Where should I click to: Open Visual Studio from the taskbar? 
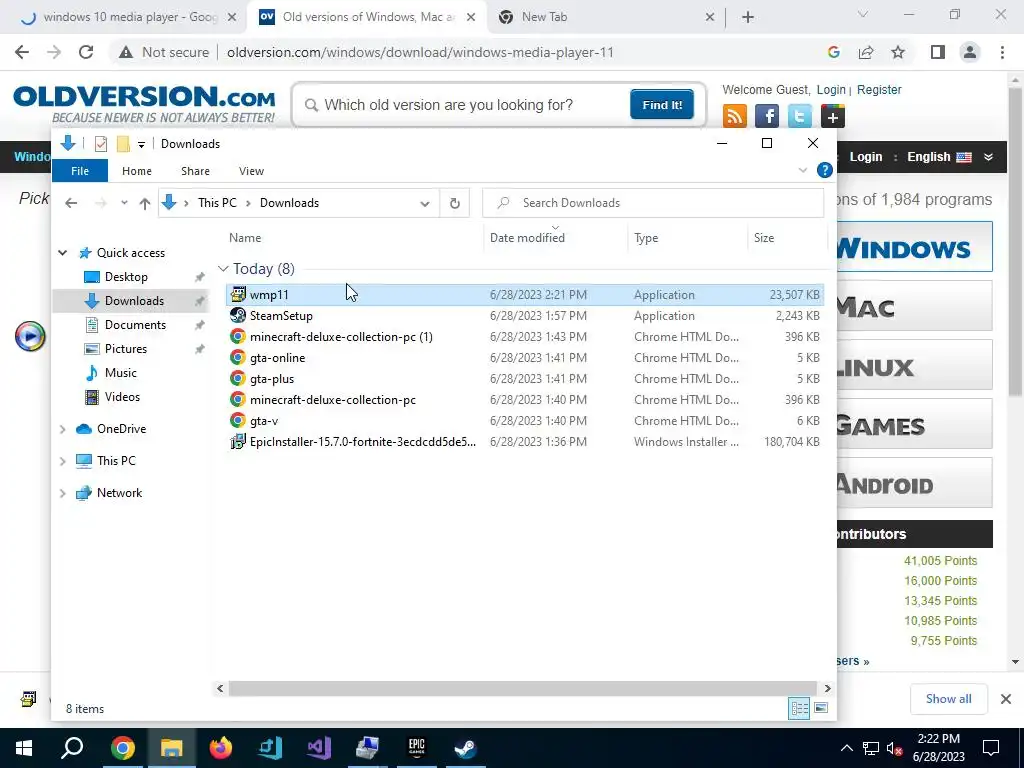pyautogui.click(x=319, y=748)
